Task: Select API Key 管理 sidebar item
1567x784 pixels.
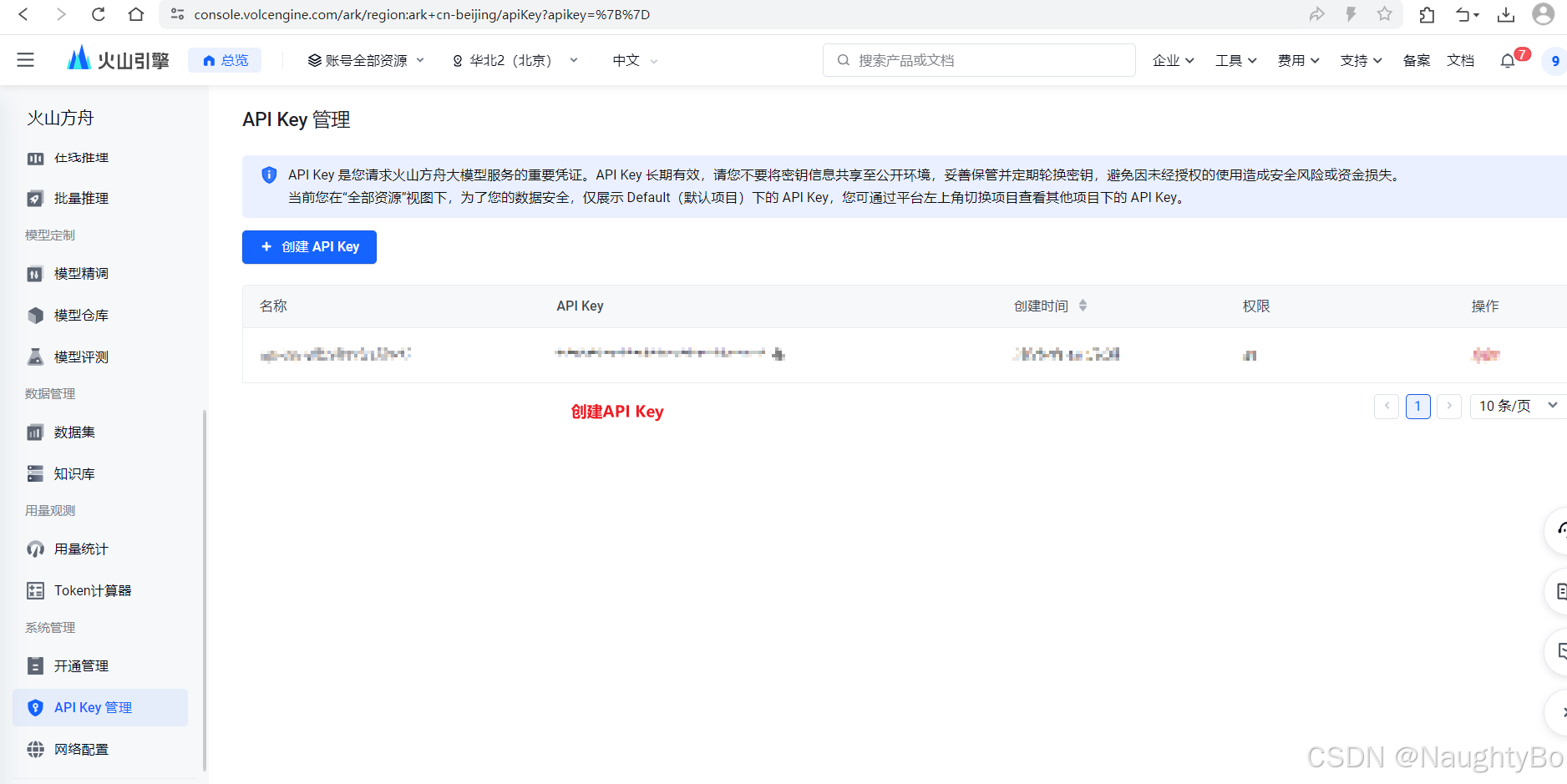Action: coord(100,707)
